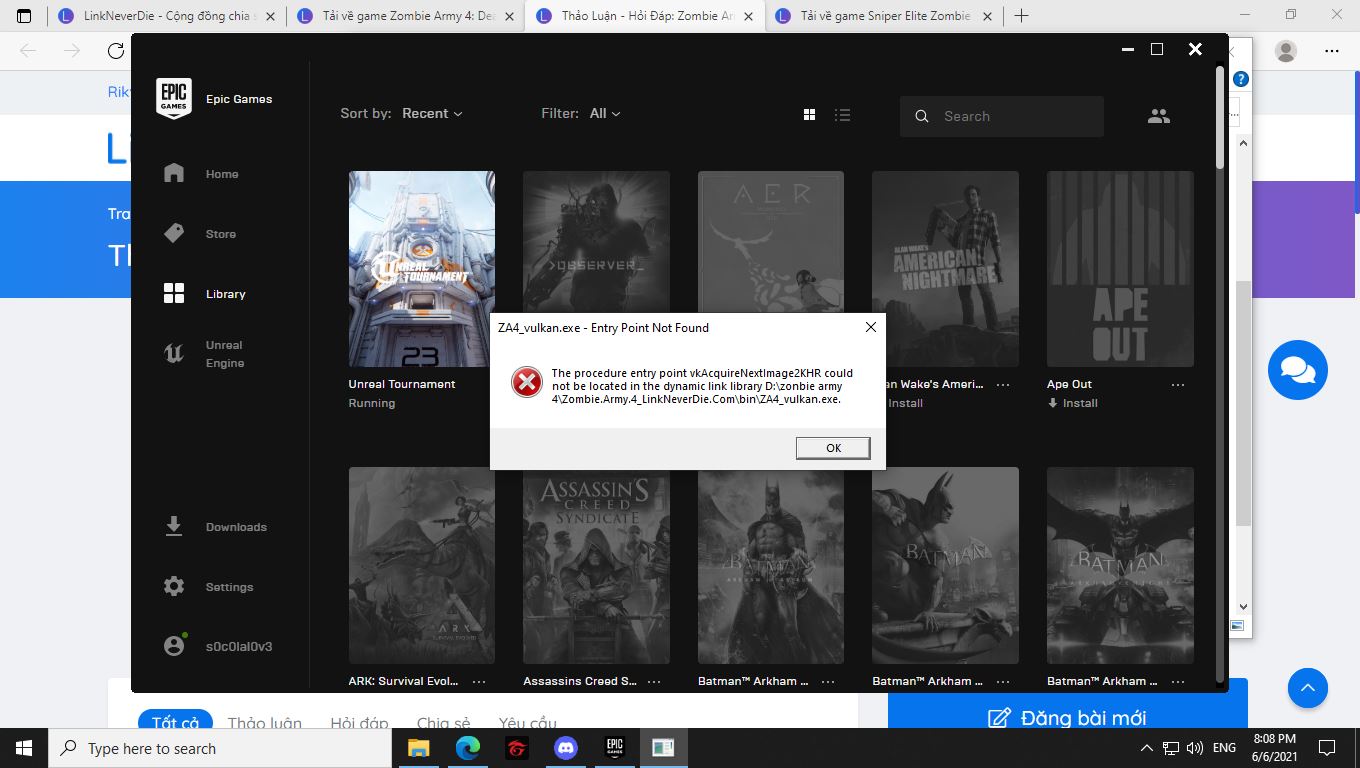Image resolution: width=1360 pixels, height=768 pixels.
Task: Click the library Search field
Action: click(x=1010, y=116)
